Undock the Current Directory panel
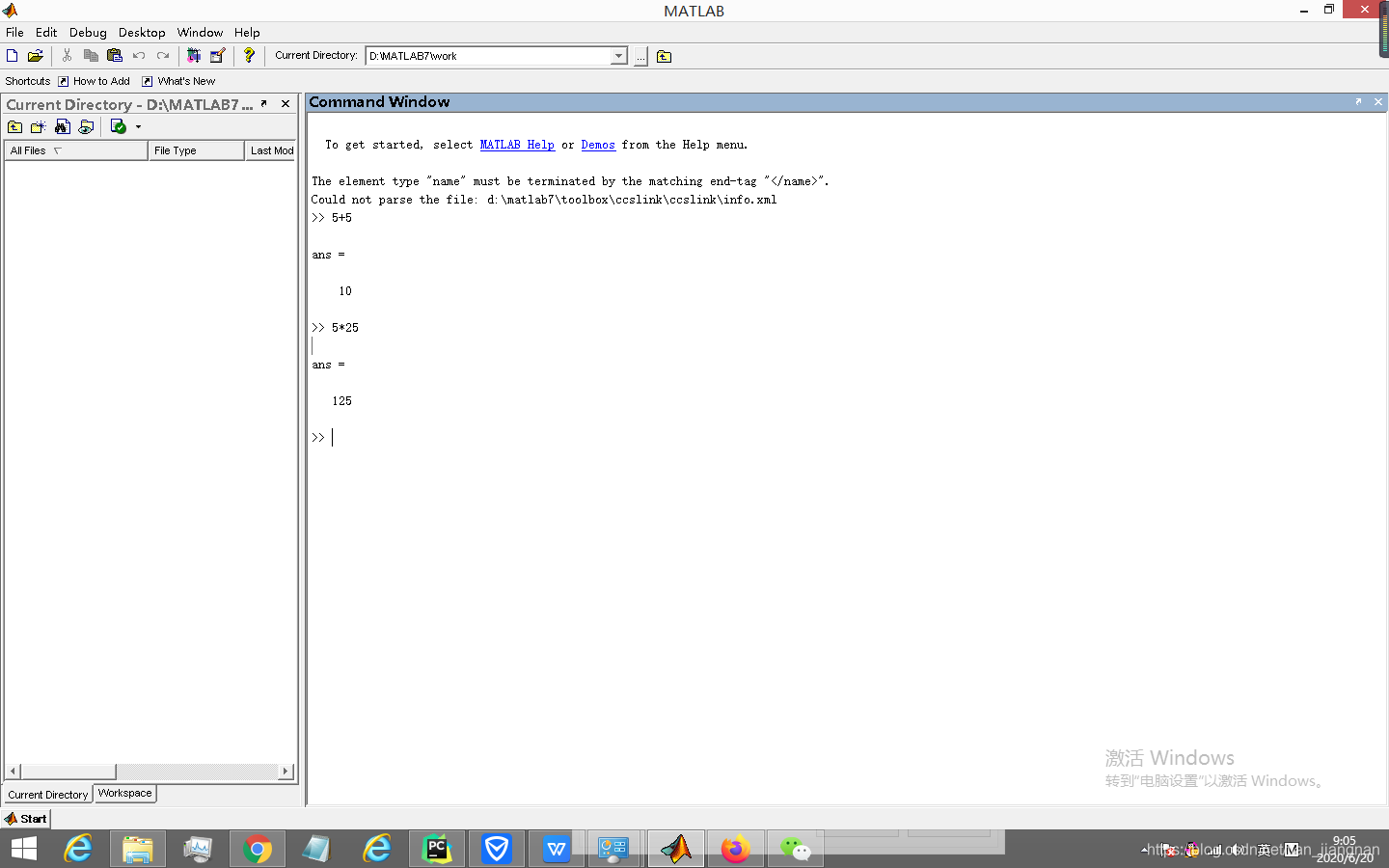Viewport: 1389px width, 868px height. [x=264, y=103]
